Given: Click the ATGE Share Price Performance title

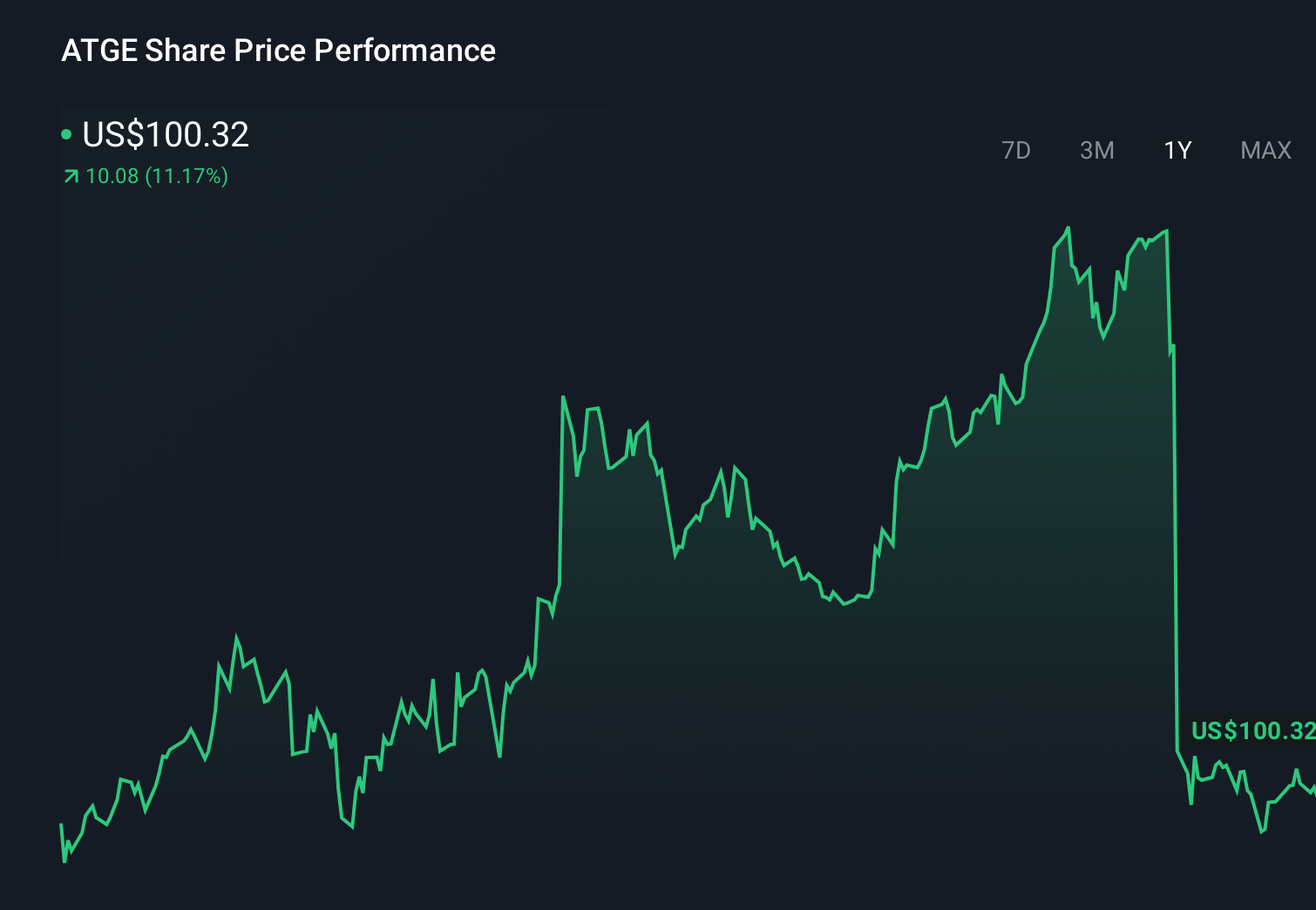Looking at the screenshot, I should pos(277,51).
